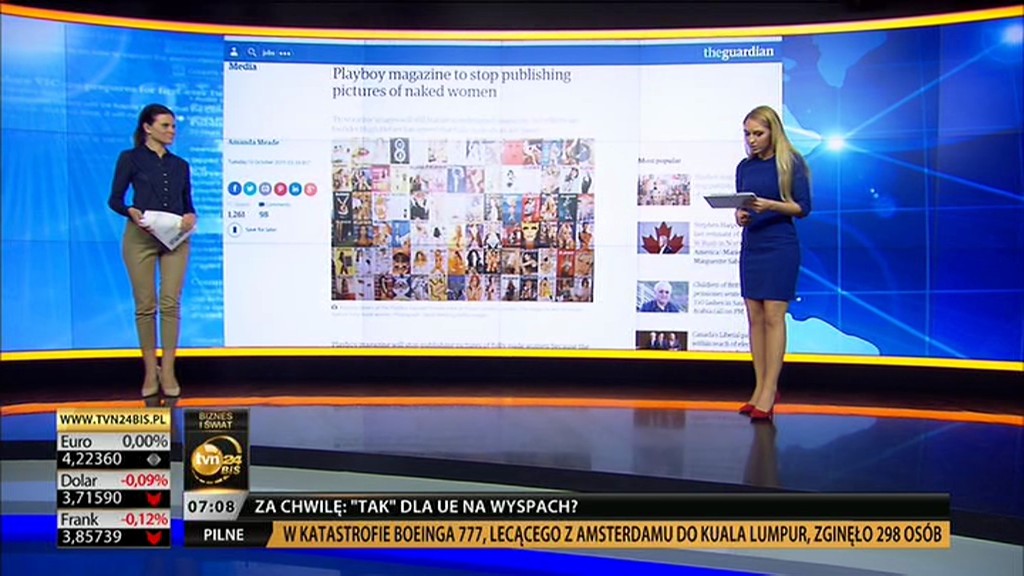The image size is (1024, 576).
Task: Click the Save for later icon
Action: pos(234,230)
